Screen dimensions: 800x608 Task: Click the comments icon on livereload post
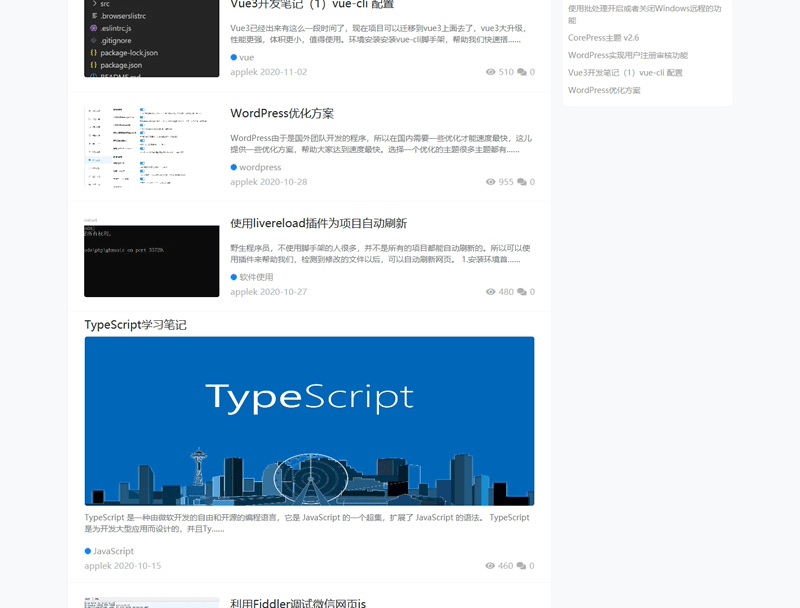[521, 292]
